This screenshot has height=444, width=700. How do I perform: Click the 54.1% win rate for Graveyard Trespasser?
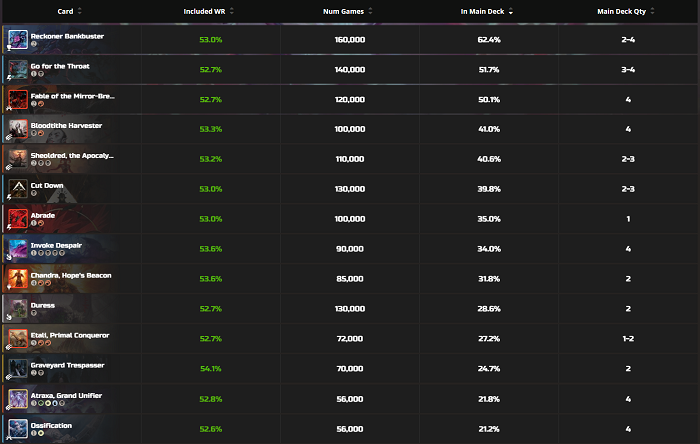(211, 369)
